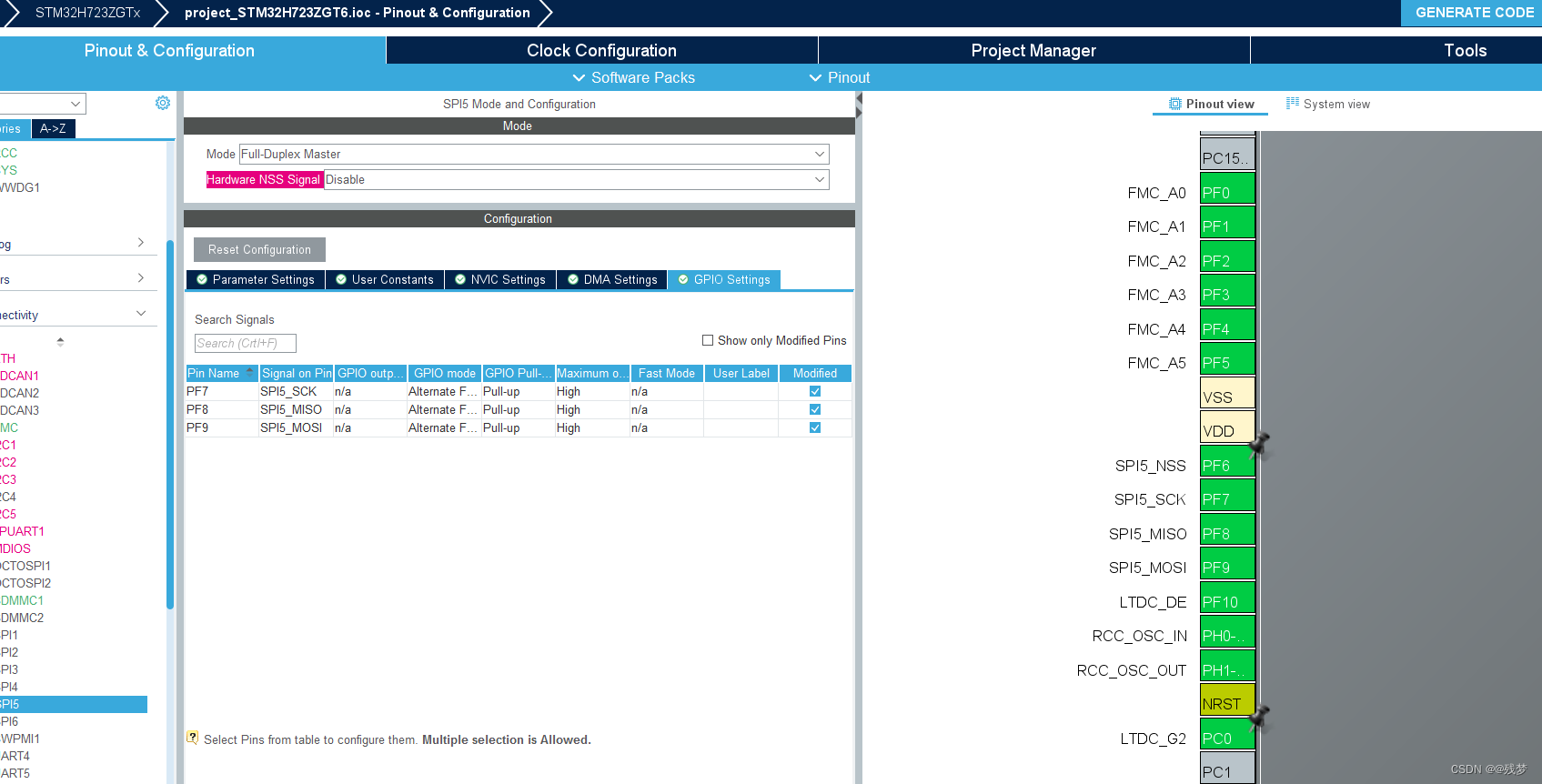Select the PF2 pin on the chip
Image resolution: width=1542 pixels, height=784 pixels.
[x=1228, y=256]
